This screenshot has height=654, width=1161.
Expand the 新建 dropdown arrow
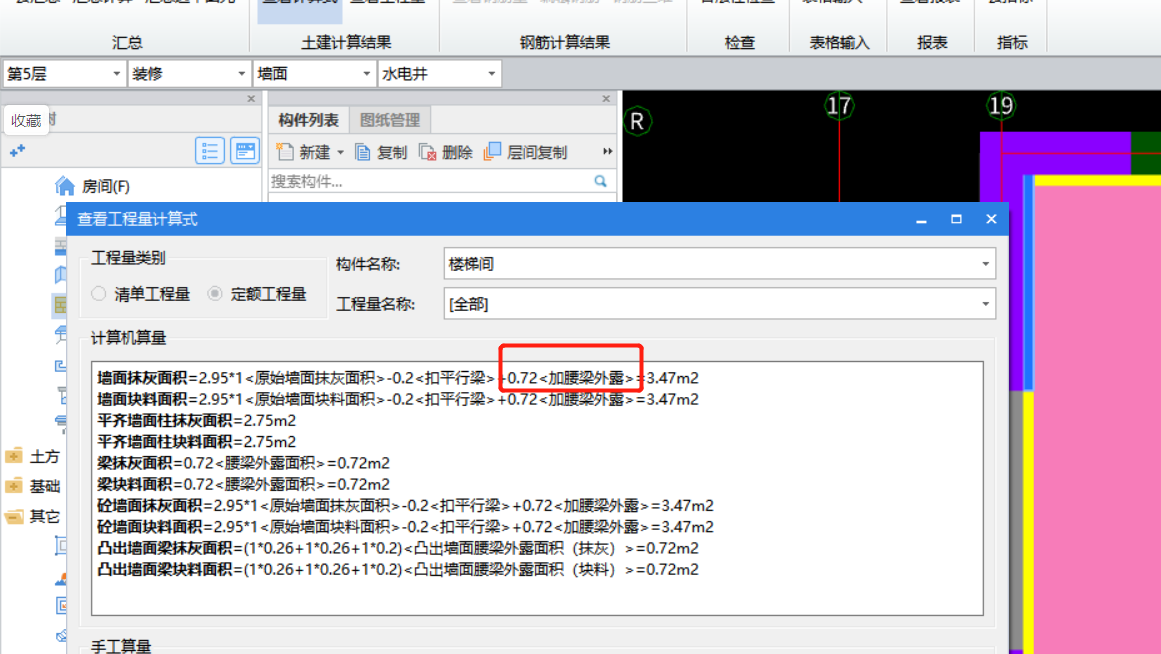point(341,153)
